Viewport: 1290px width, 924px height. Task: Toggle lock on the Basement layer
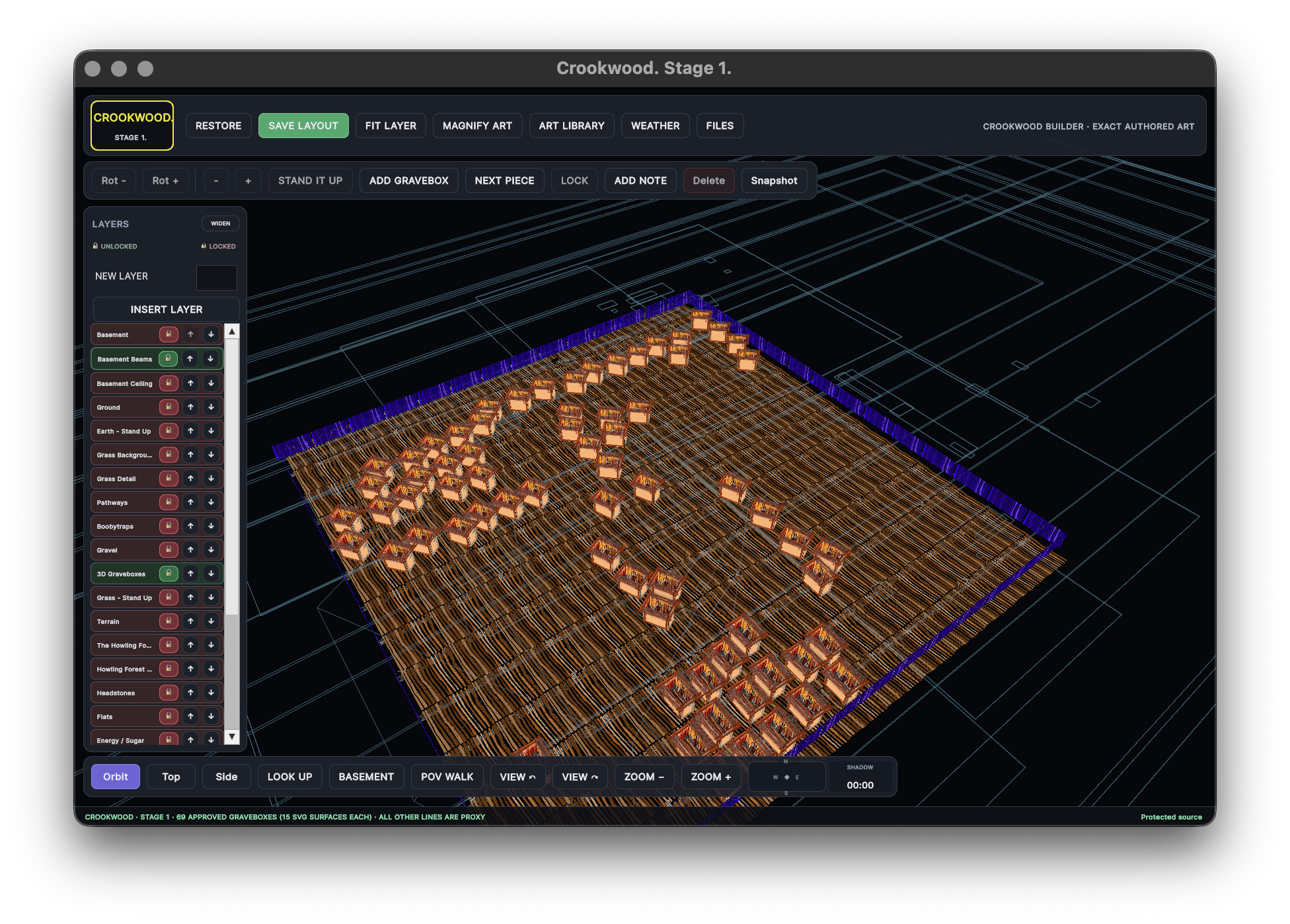click(x=169, y=334)
